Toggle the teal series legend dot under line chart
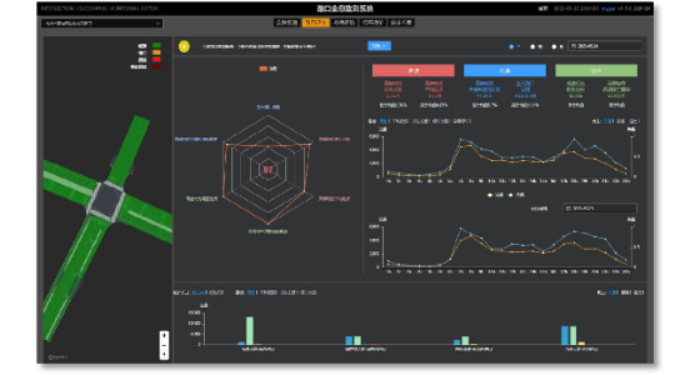700x375 pixels. click(x=511, y=195)
